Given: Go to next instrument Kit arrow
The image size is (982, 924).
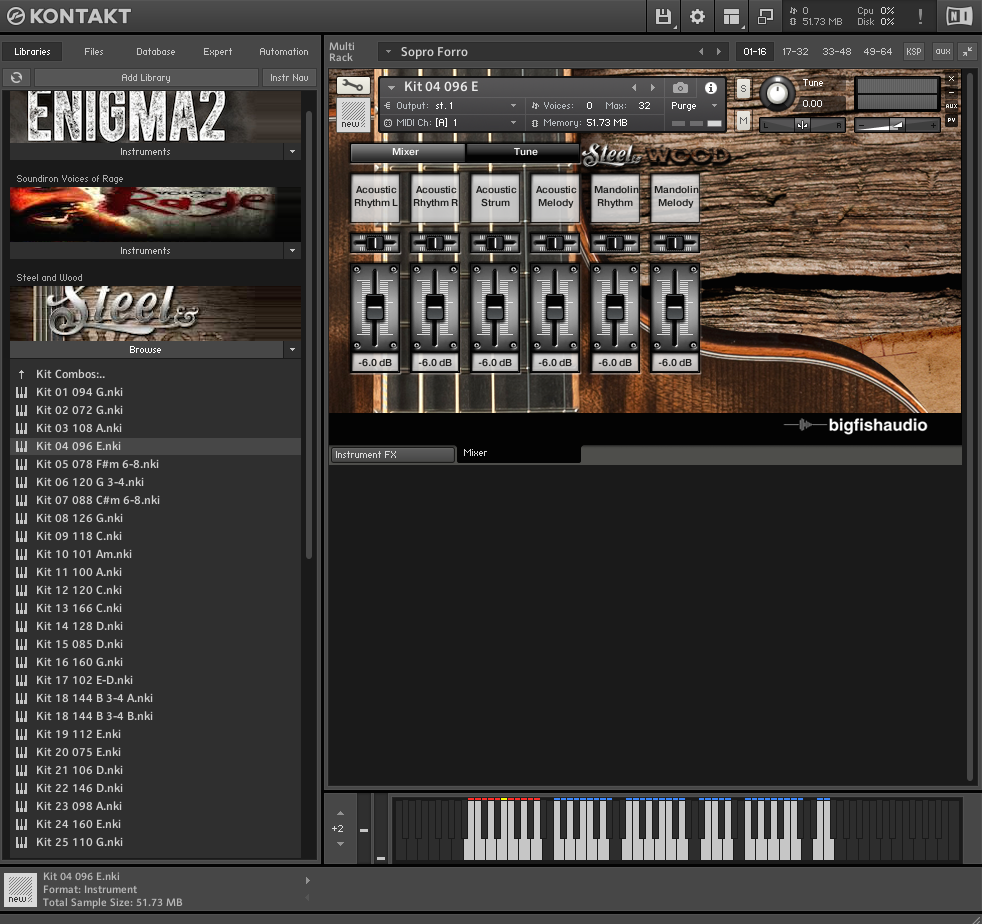Looking at the screenshot, I should pos(653,87).
